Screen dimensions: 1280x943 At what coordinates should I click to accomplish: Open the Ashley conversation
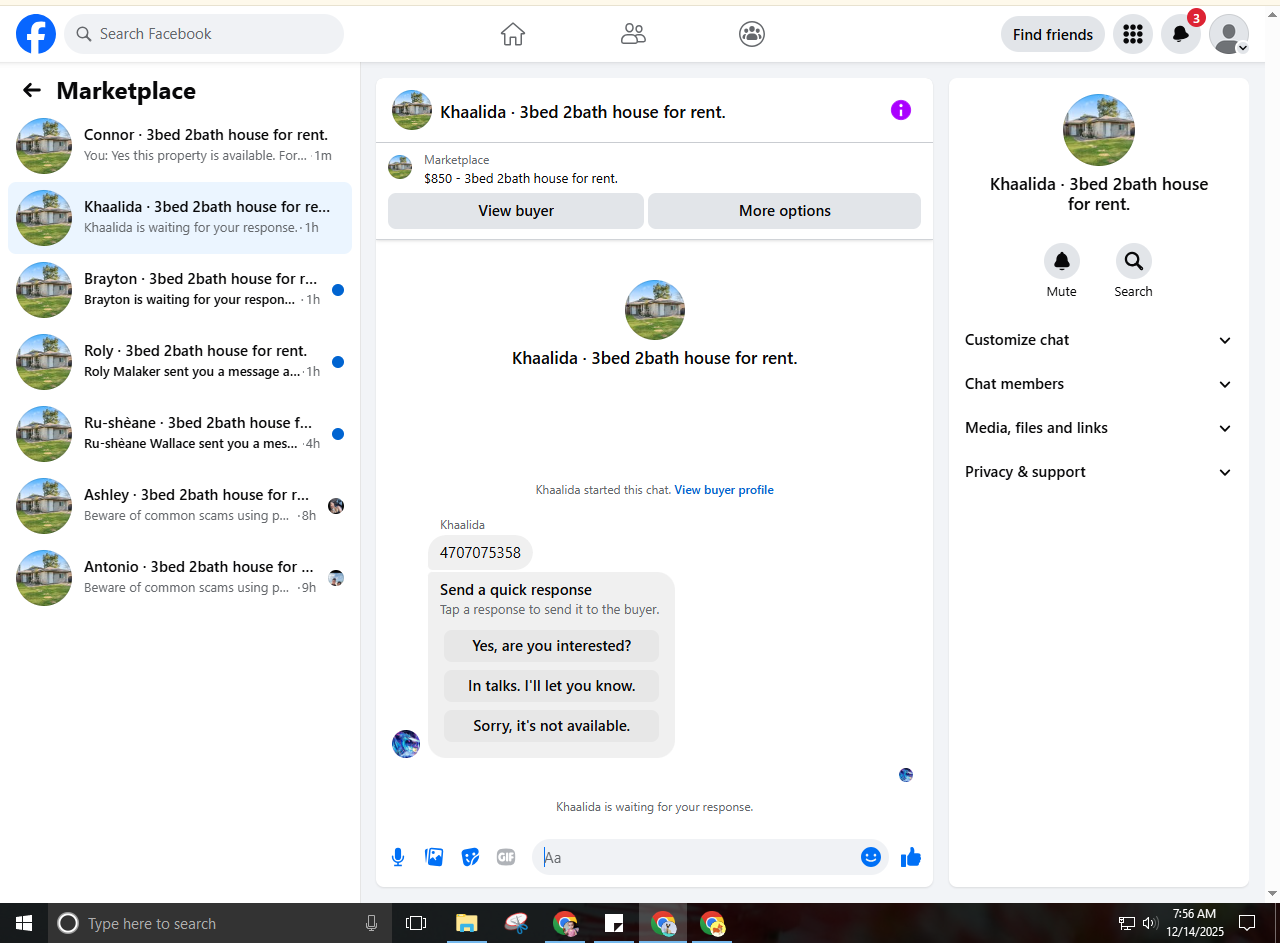180,506
